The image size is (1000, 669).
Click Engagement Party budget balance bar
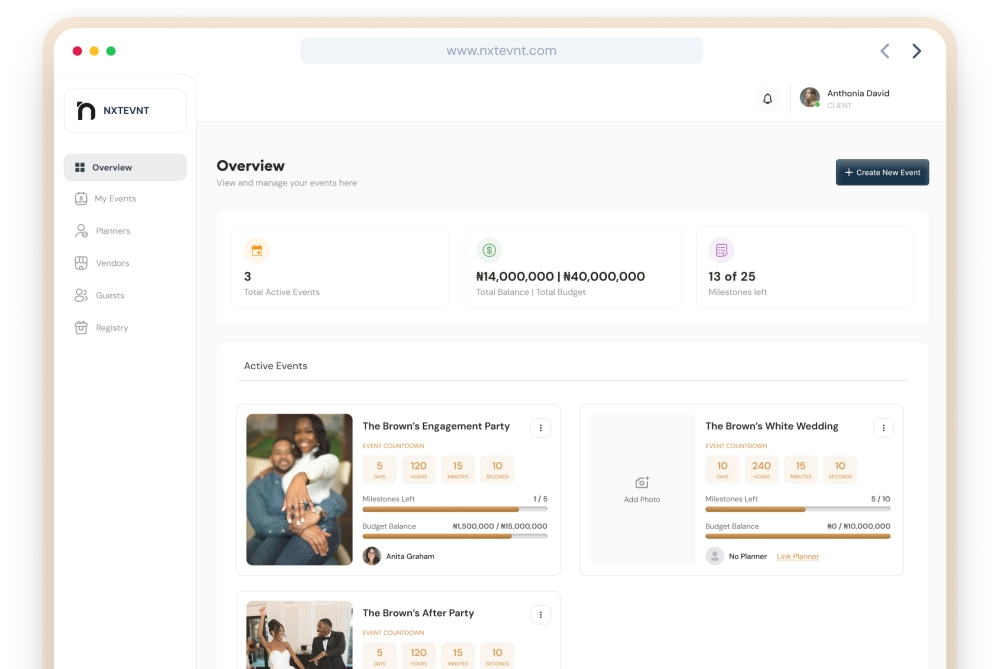tap(455, 536)
